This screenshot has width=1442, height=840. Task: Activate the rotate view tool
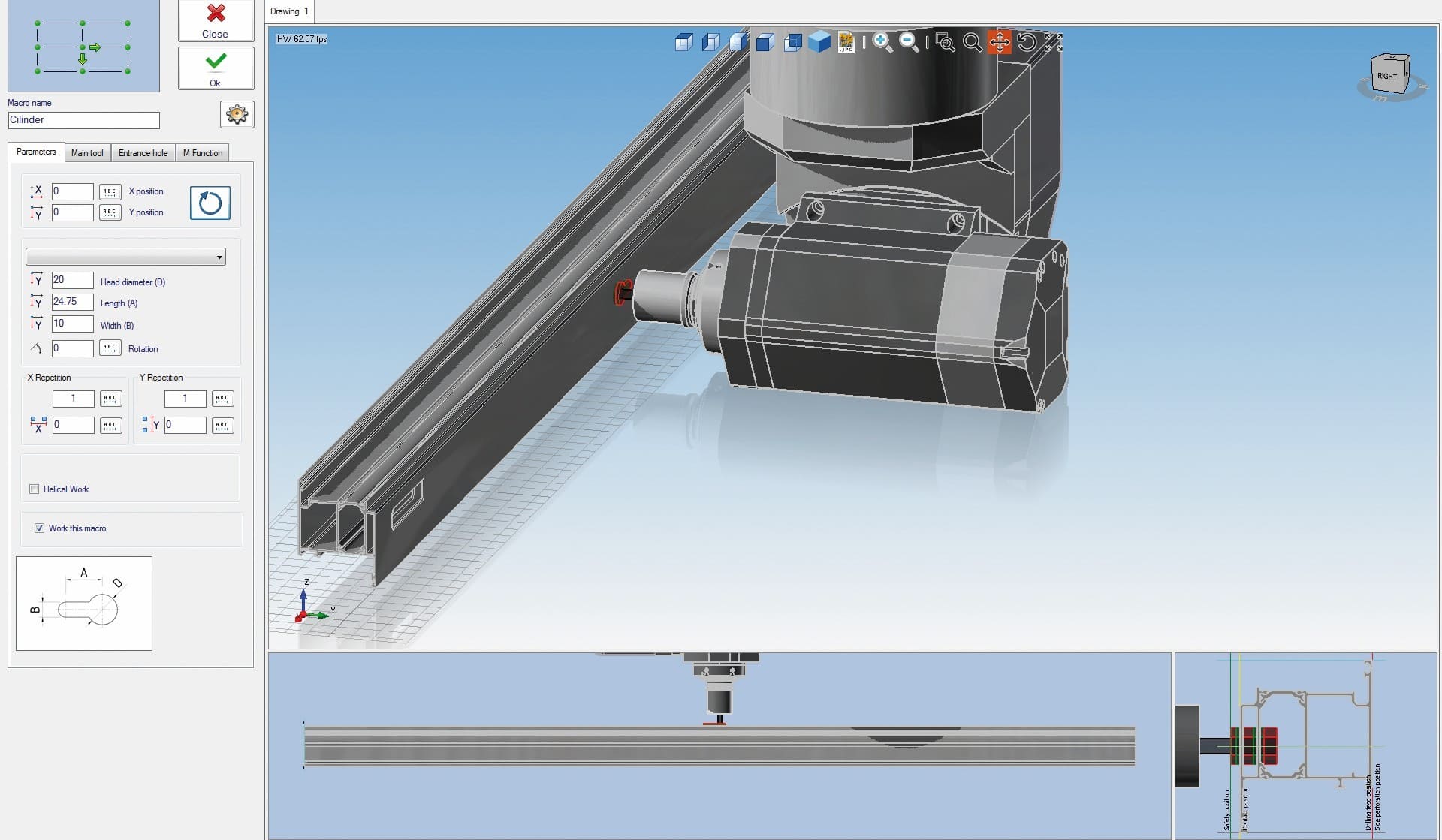(x=1027, y=42)
